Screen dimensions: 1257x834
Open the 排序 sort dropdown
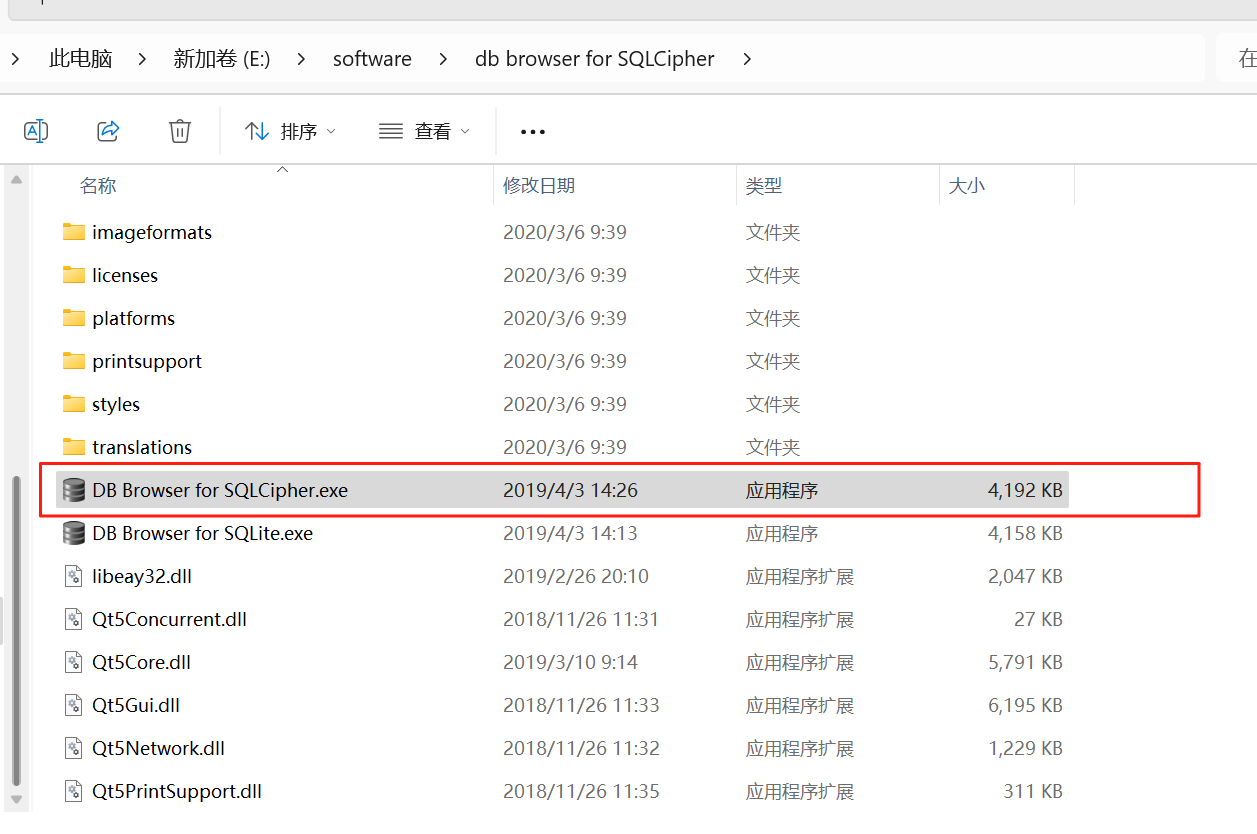click(x=291, y=131)
